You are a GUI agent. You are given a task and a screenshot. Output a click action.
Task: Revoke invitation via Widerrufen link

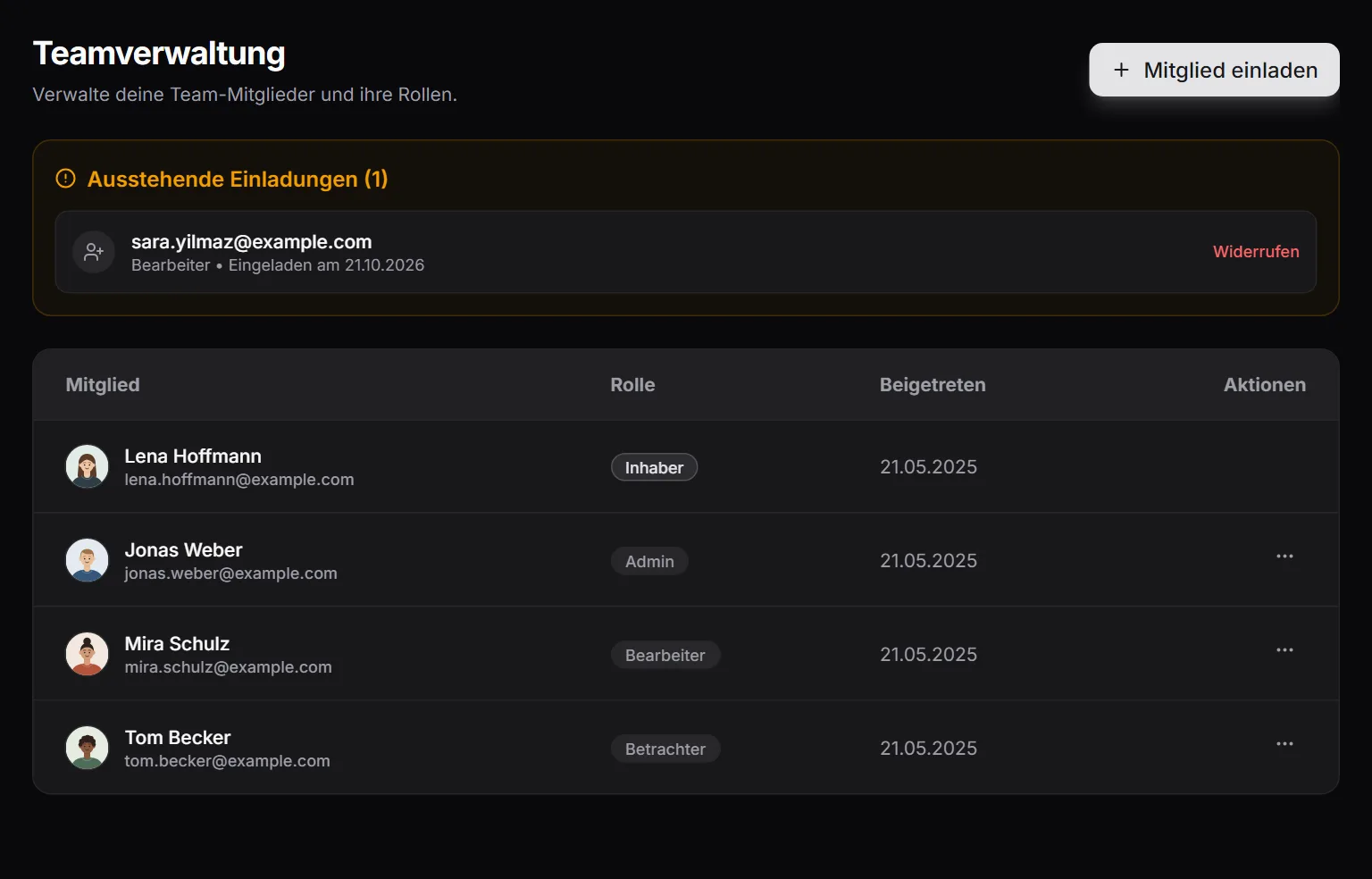tap(1256, 252)
